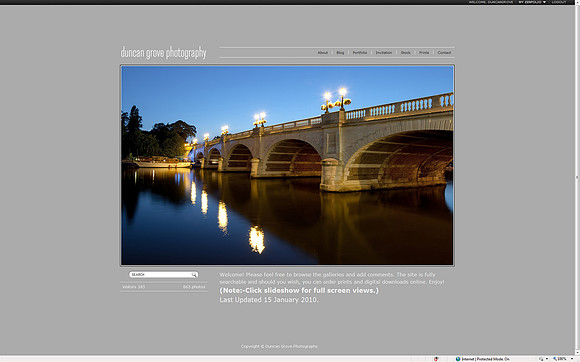
Task: Click the Last Updated 15 January 2010 text
Action: pos(269,300)
